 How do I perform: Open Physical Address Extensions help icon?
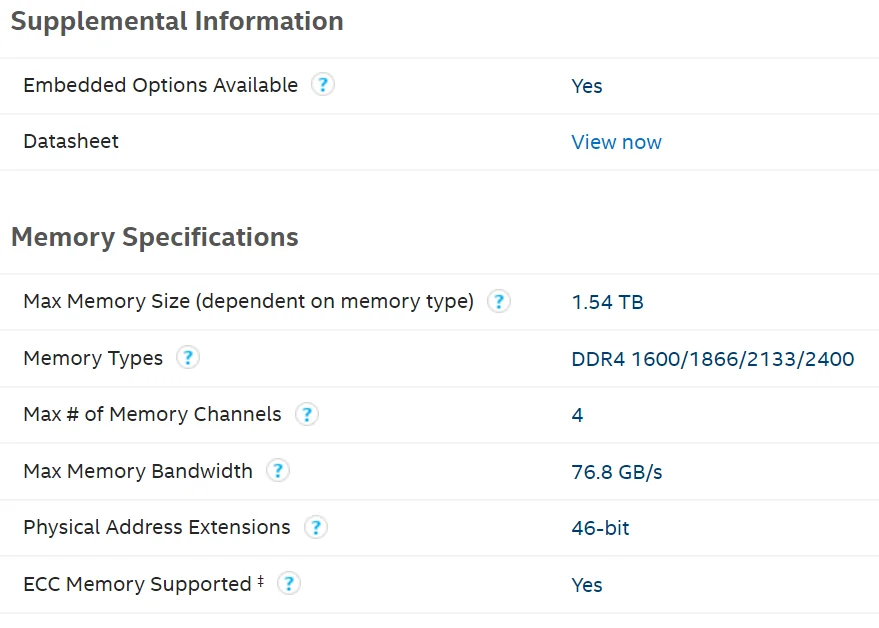click(315, 527)
